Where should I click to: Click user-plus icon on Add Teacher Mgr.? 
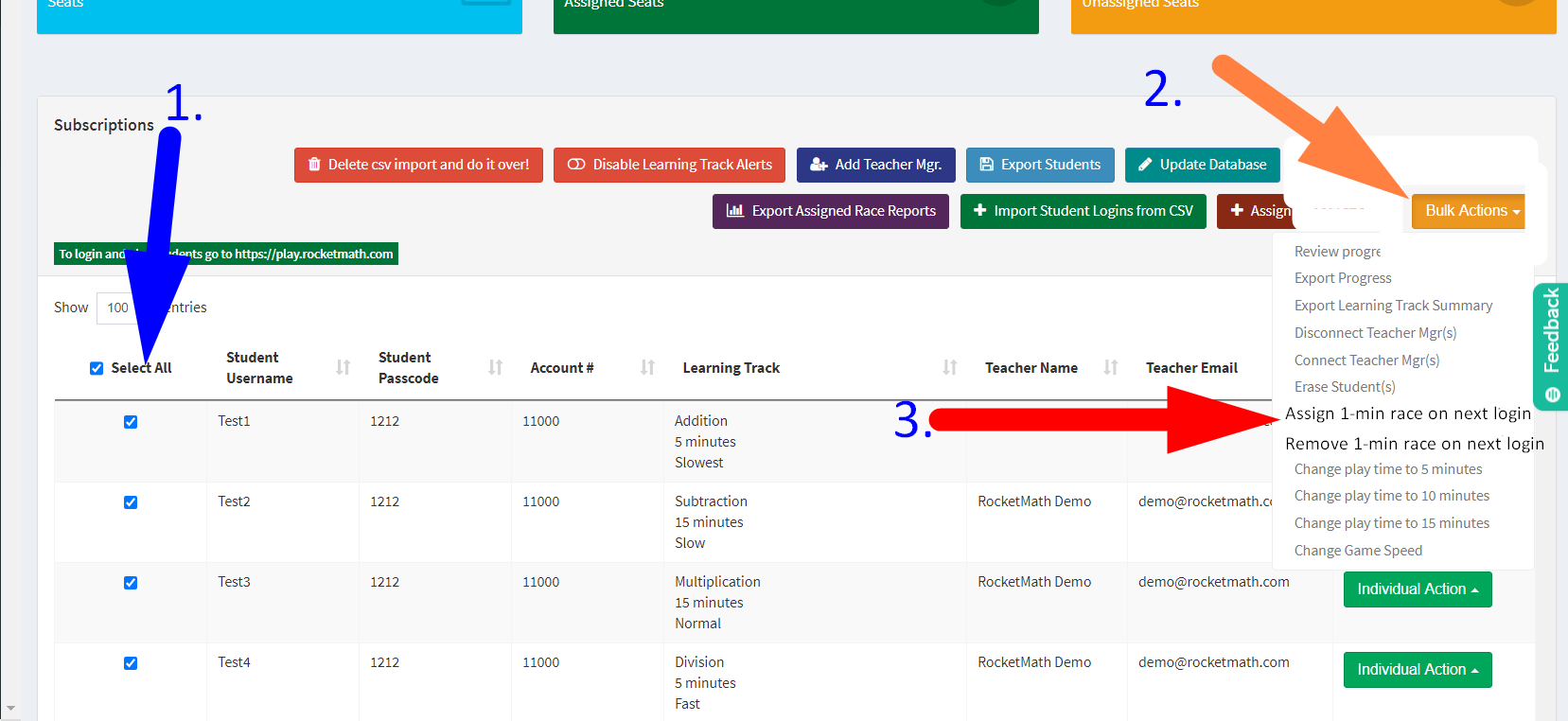click(819, 165)
